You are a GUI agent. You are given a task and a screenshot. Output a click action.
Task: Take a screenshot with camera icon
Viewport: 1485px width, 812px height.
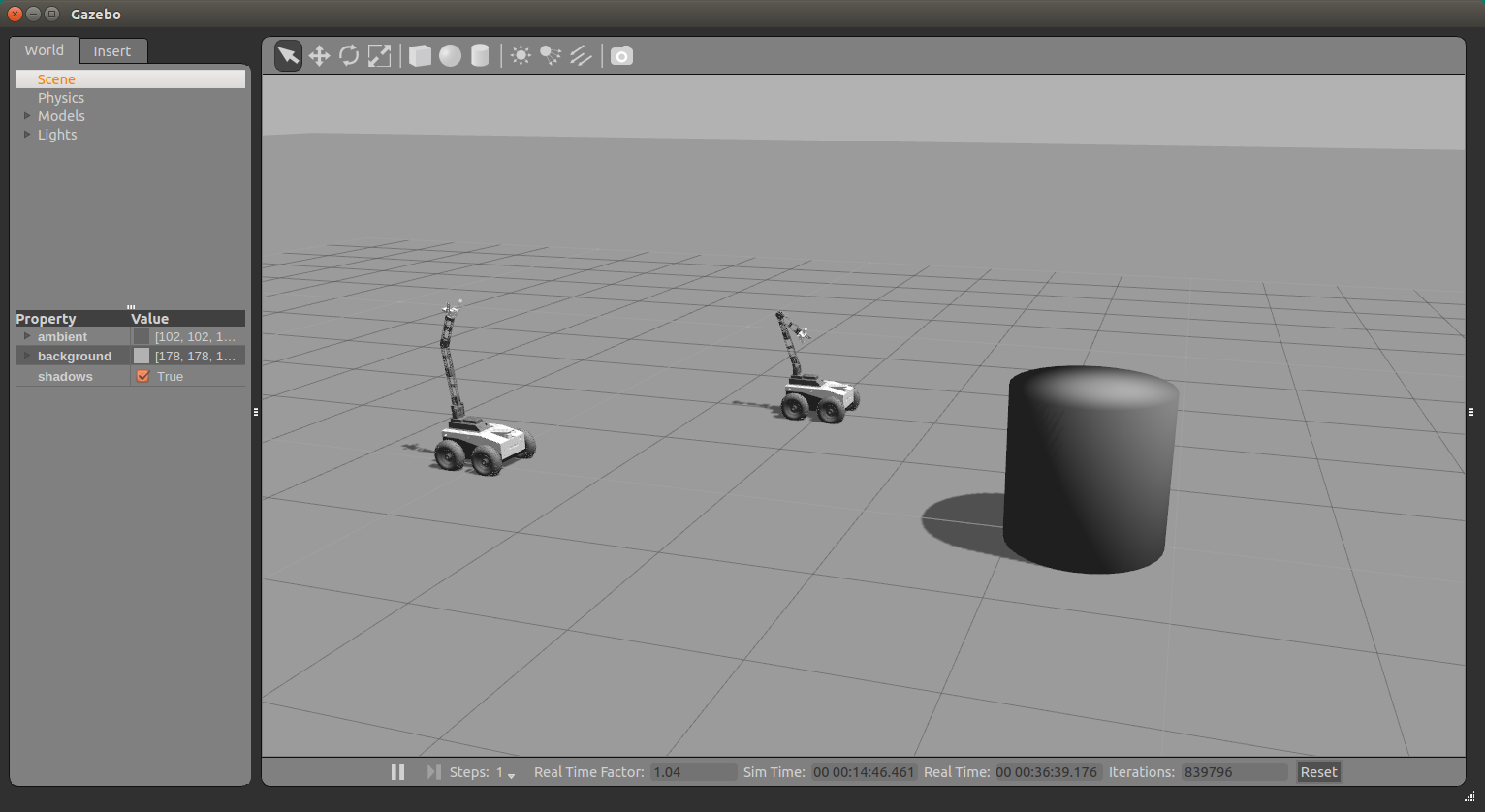(621, 56)
